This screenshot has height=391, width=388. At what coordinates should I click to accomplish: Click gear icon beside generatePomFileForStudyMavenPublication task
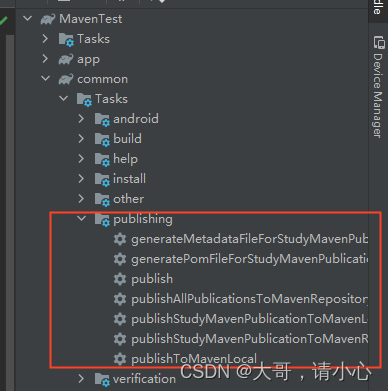tap(120, 259)
